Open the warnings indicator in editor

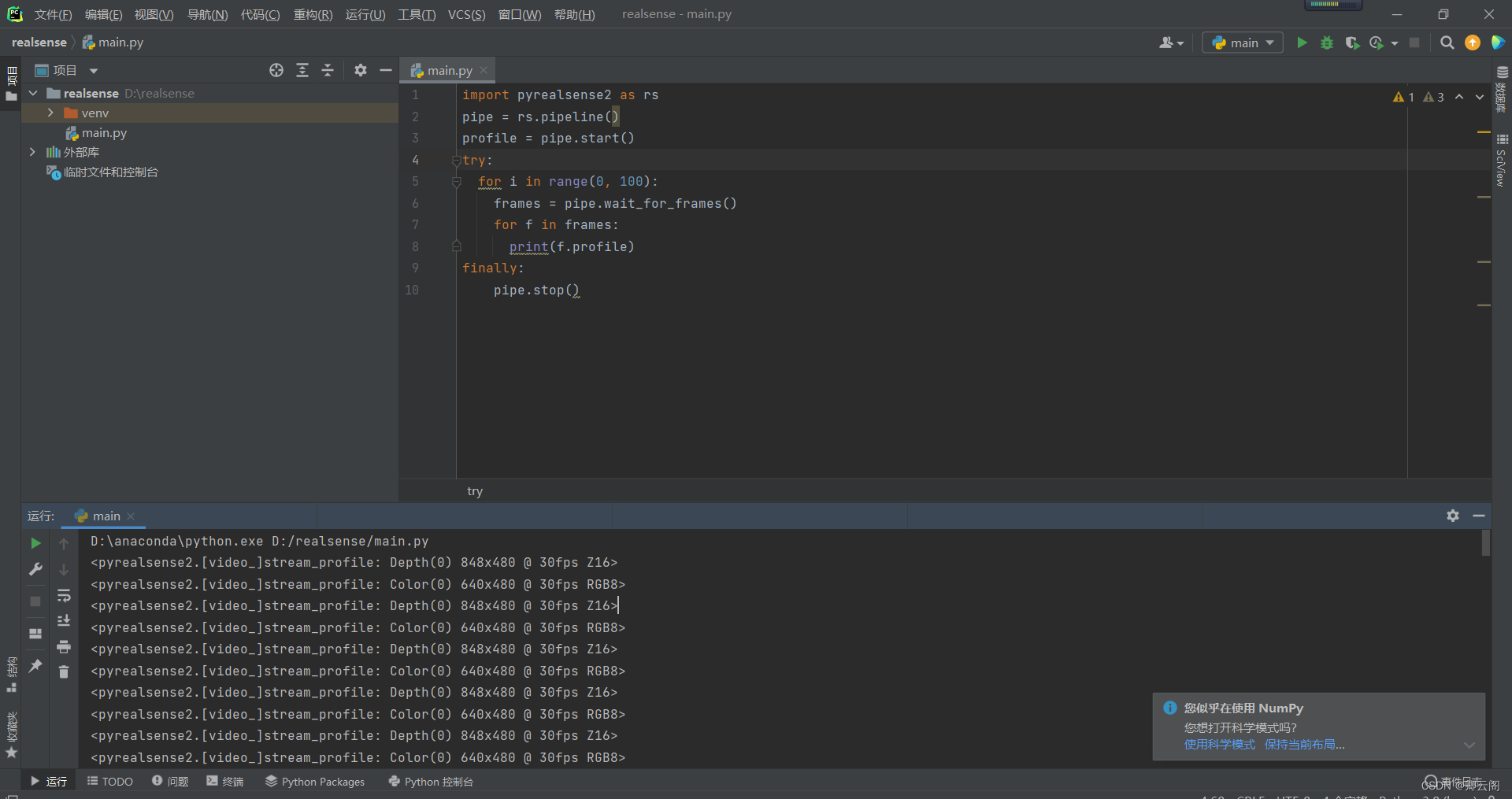tap(1418, 97)
